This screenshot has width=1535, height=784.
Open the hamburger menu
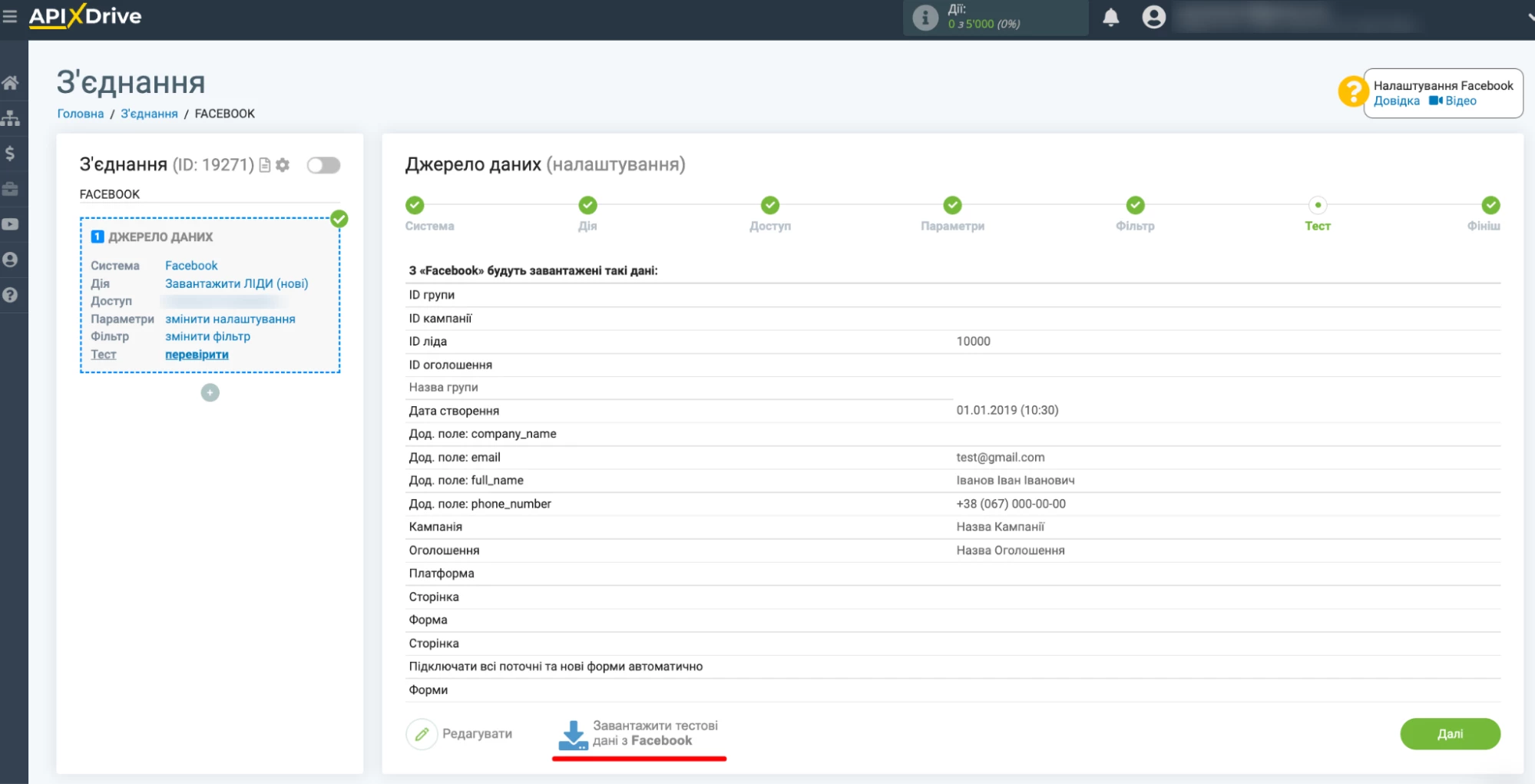pyautogui.click(x=10, y=16)
